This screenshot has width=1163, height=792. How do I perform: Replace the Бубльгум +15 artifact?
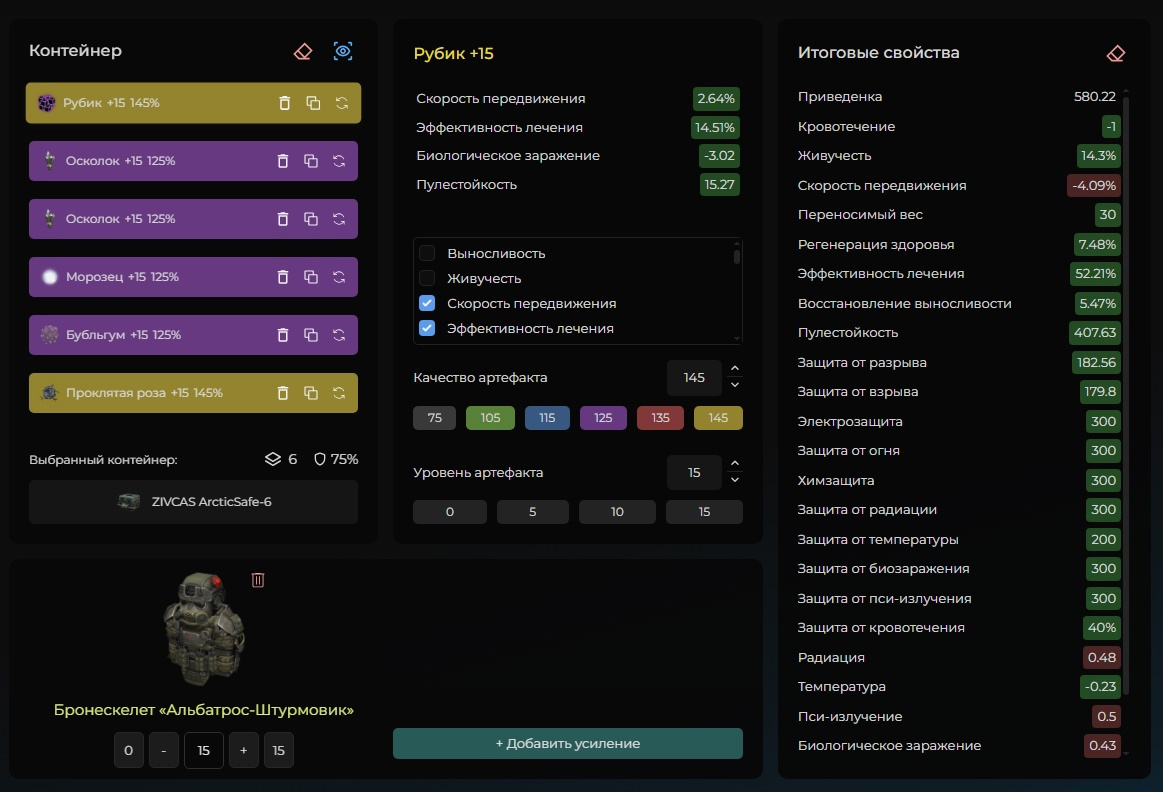pos(339,335)
